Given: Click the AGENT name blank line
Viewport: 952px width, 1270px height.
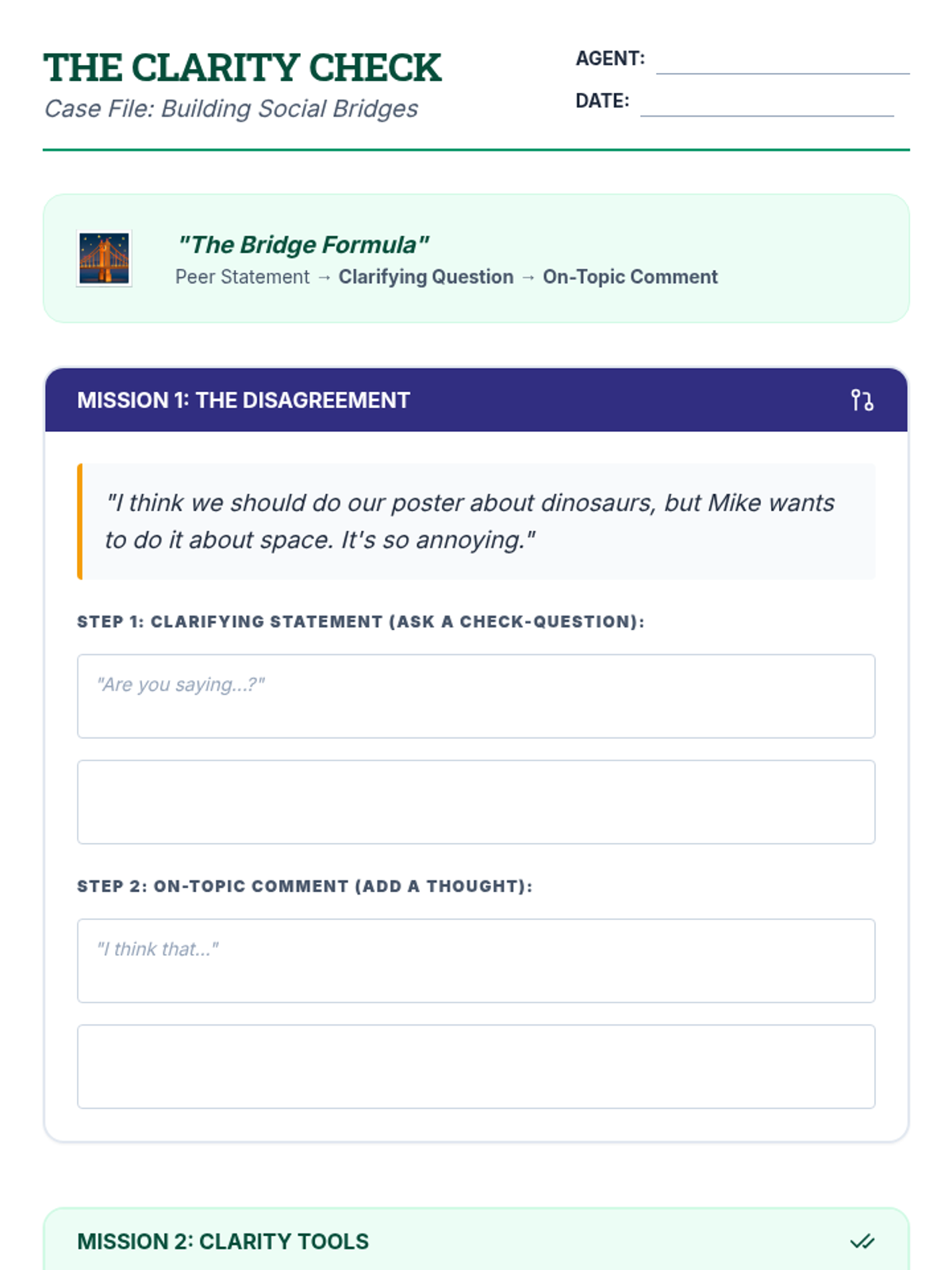Looking at the screenshot, I should (782, 62).
